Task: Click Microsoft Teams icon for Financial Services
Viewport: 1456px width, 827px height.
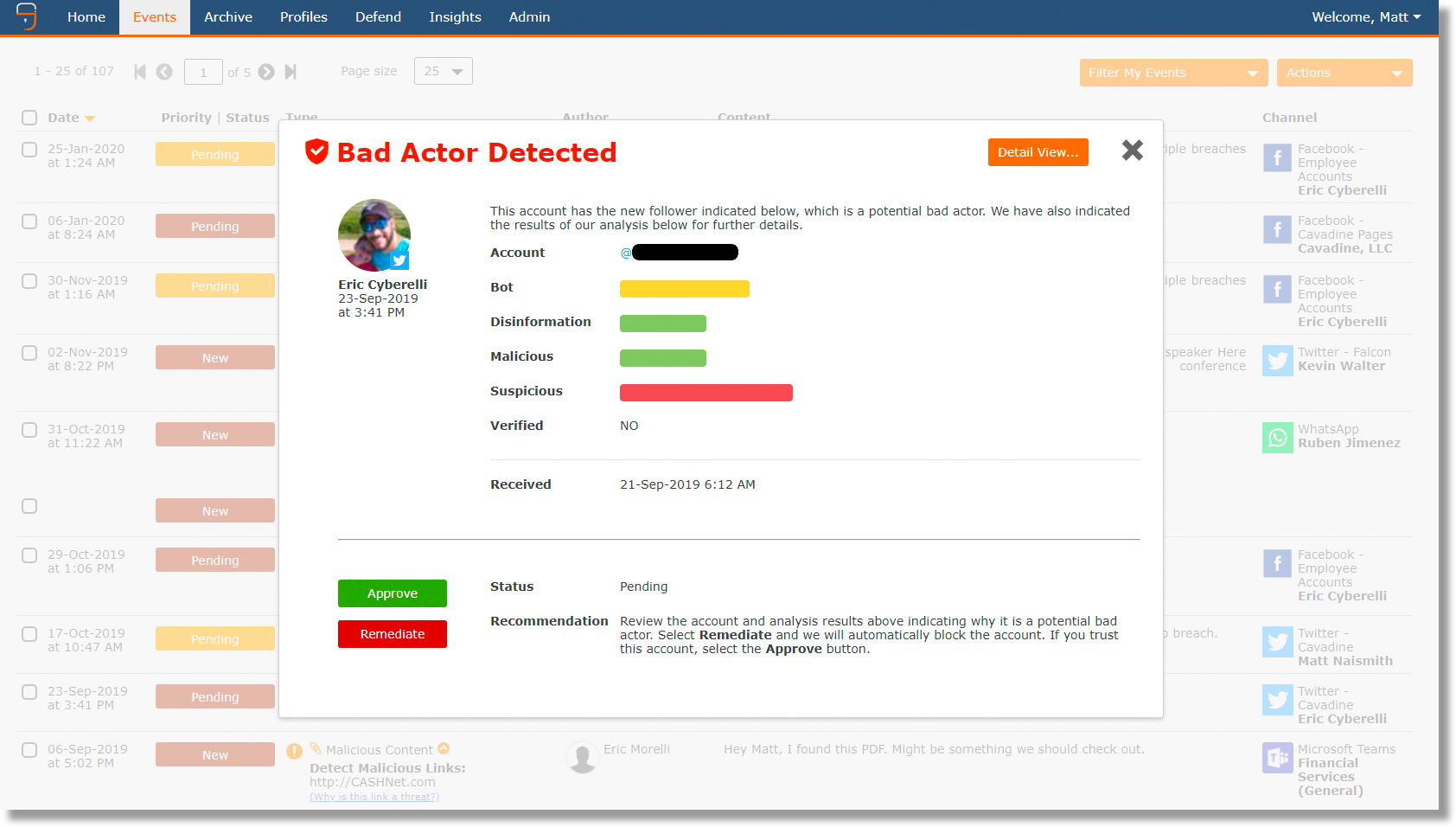Action: point(1277,758)
